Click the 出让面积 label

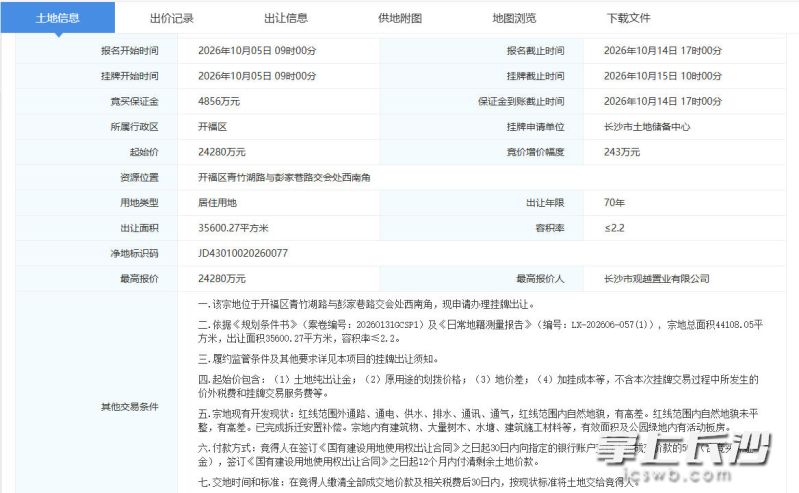[x=139, y=228]
